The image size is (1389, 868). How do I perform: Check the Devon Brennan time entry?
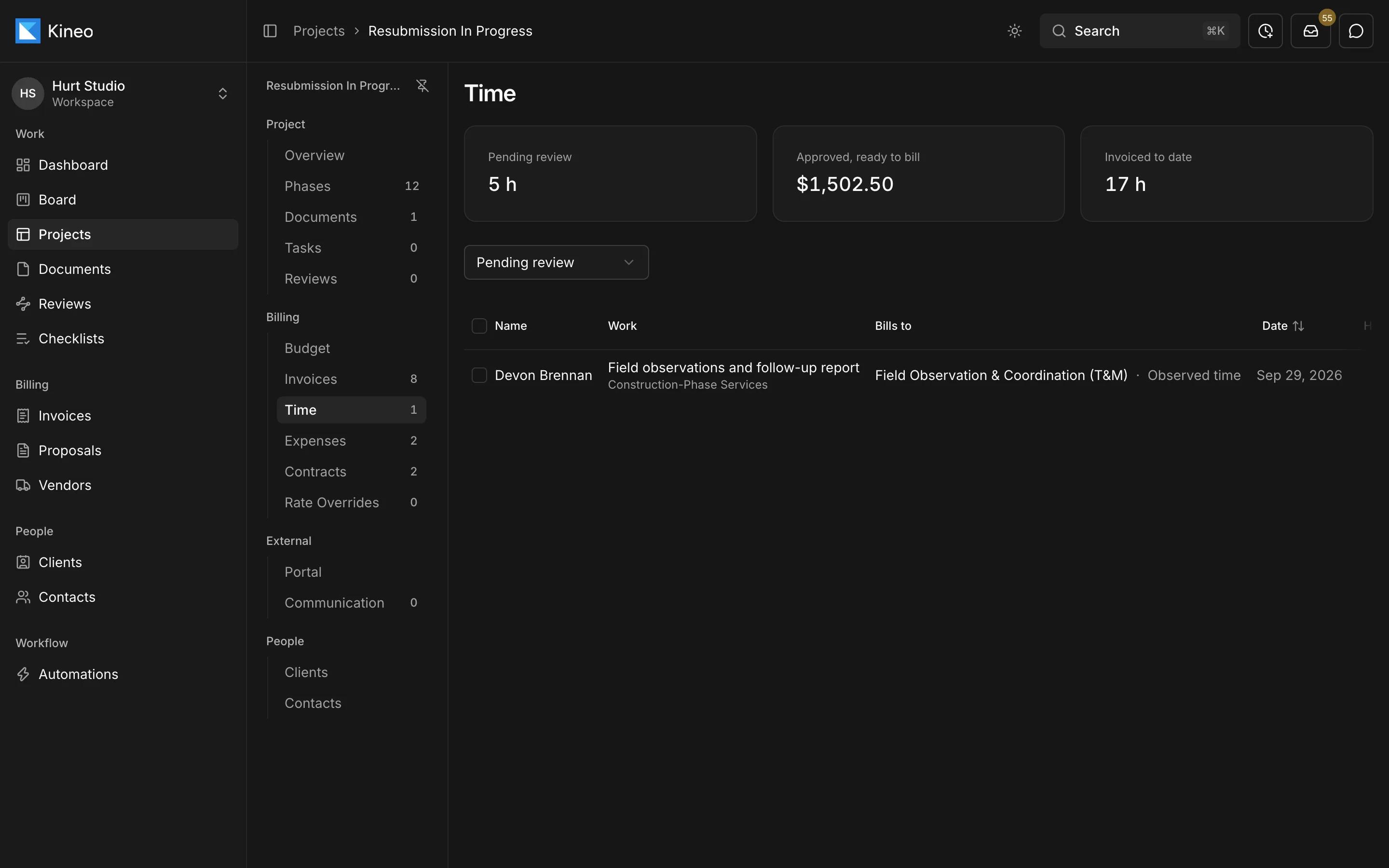(479, 376)
